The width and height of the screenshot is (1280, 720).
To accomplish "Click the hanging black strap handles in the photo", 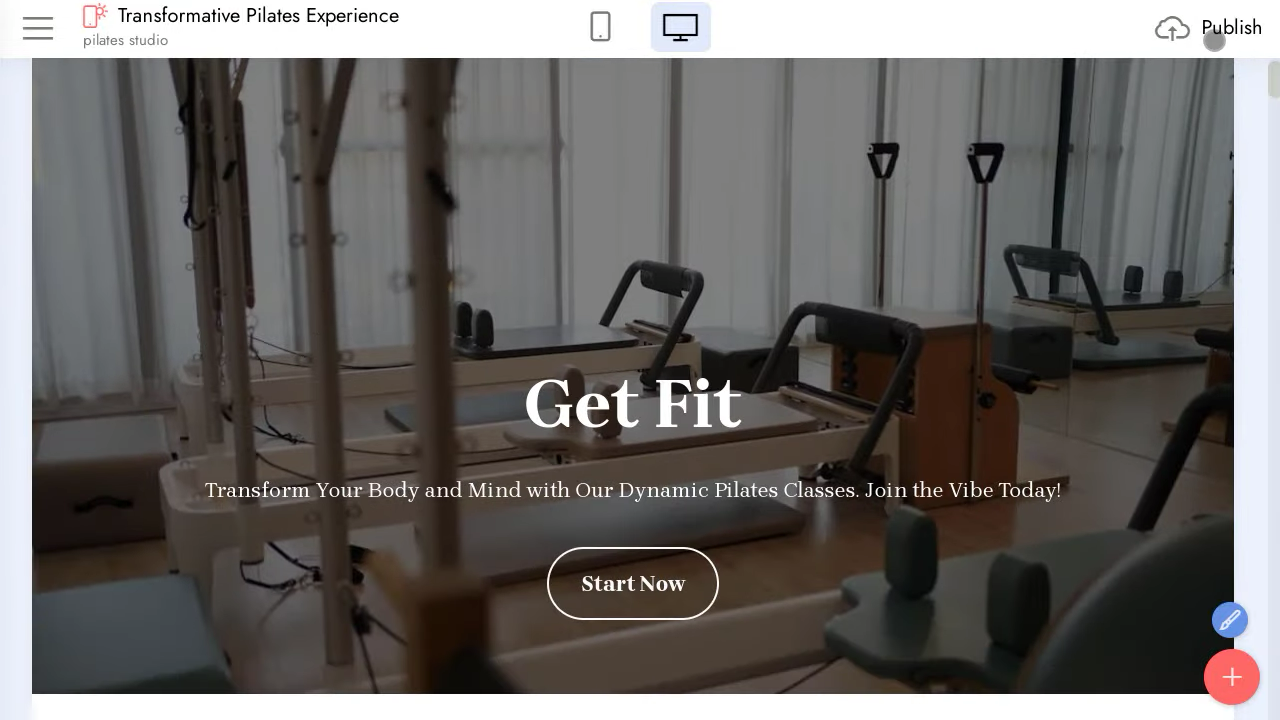I will (932, 160).
